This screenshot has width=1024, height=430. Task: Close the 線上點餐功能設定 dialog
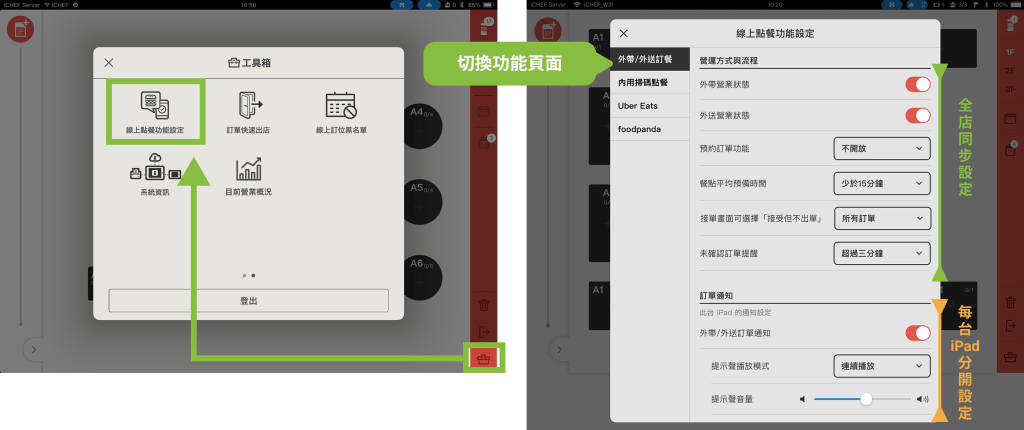click(625, 34)
